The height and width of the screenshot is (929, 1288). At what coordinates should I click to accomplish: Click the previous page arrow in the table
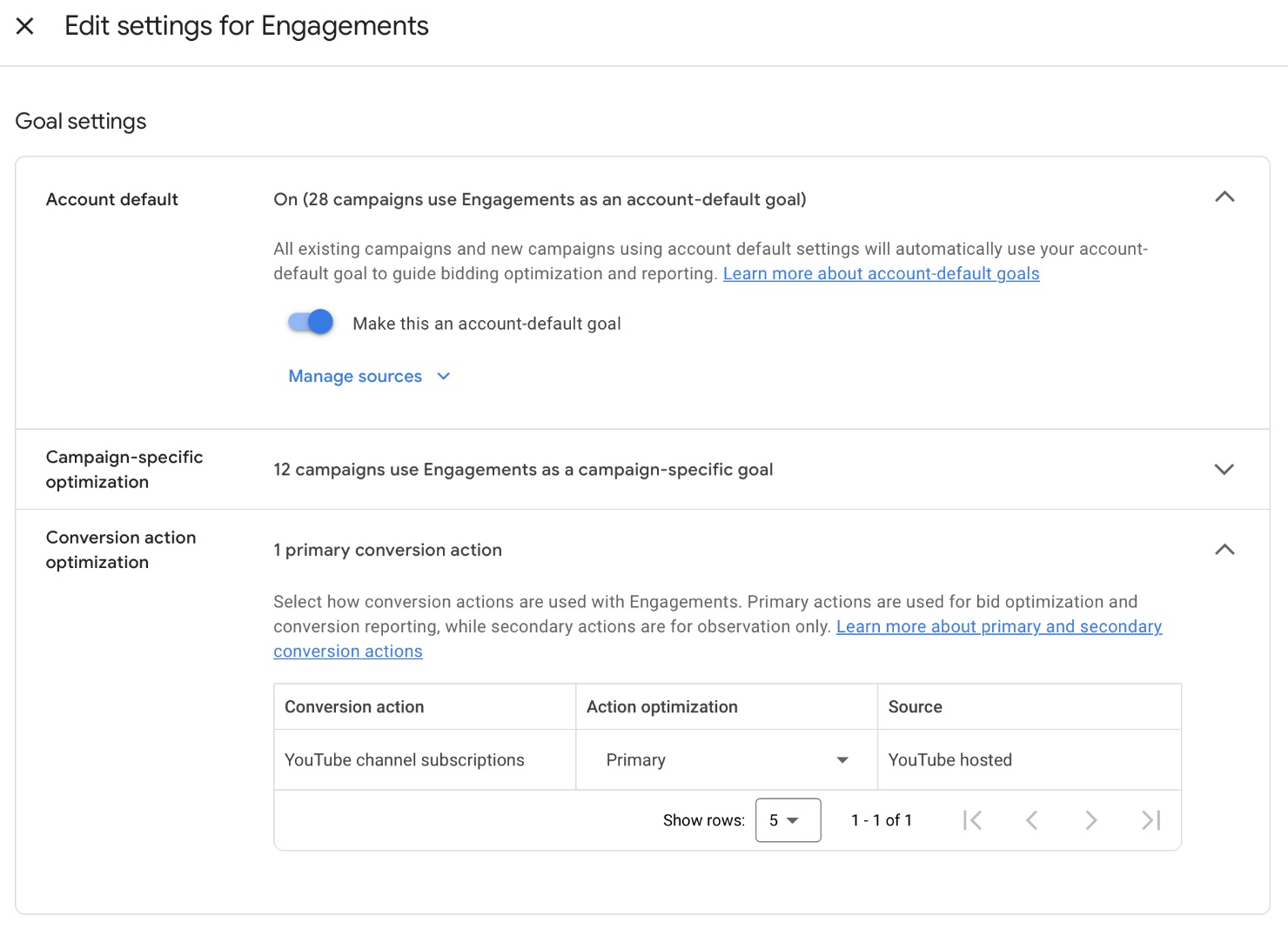[1032, 819]
